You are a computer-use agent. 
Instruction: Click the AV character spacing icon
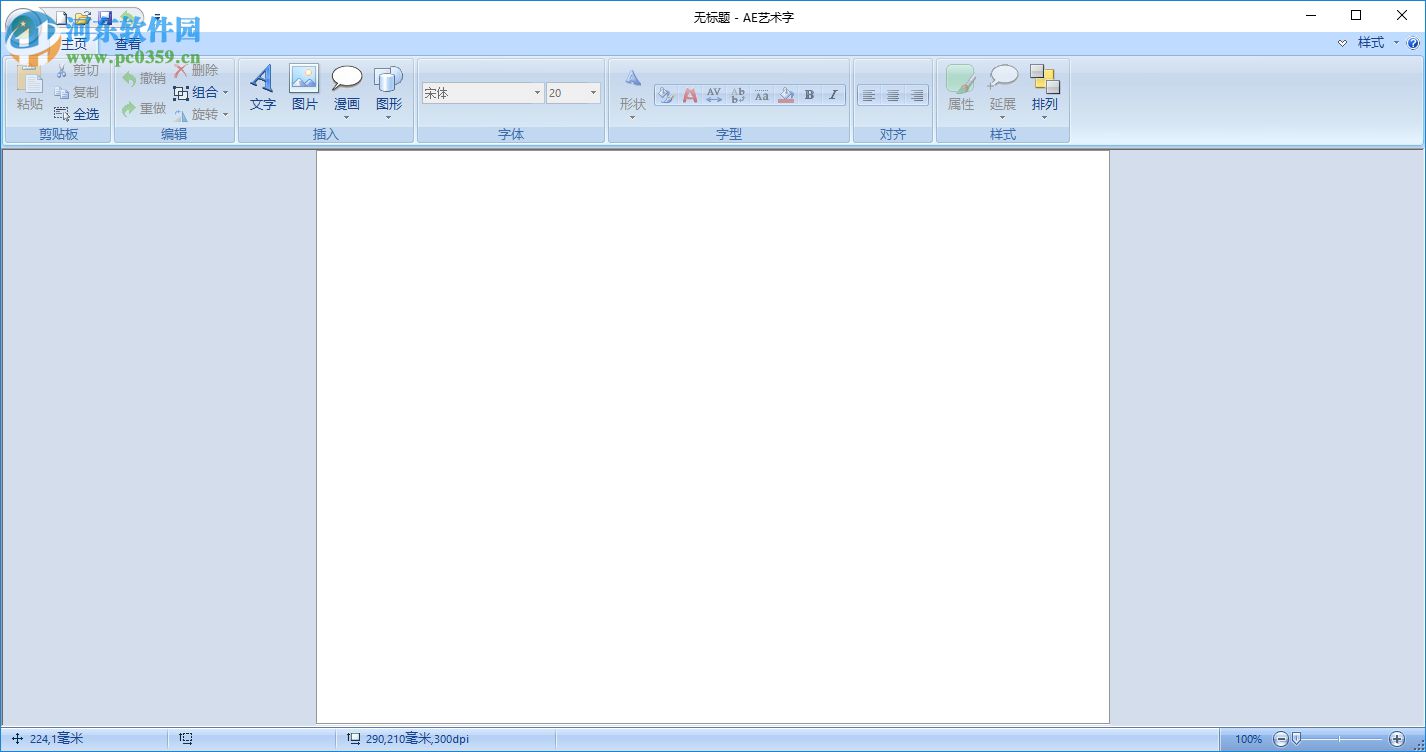[x=713, y=95]
